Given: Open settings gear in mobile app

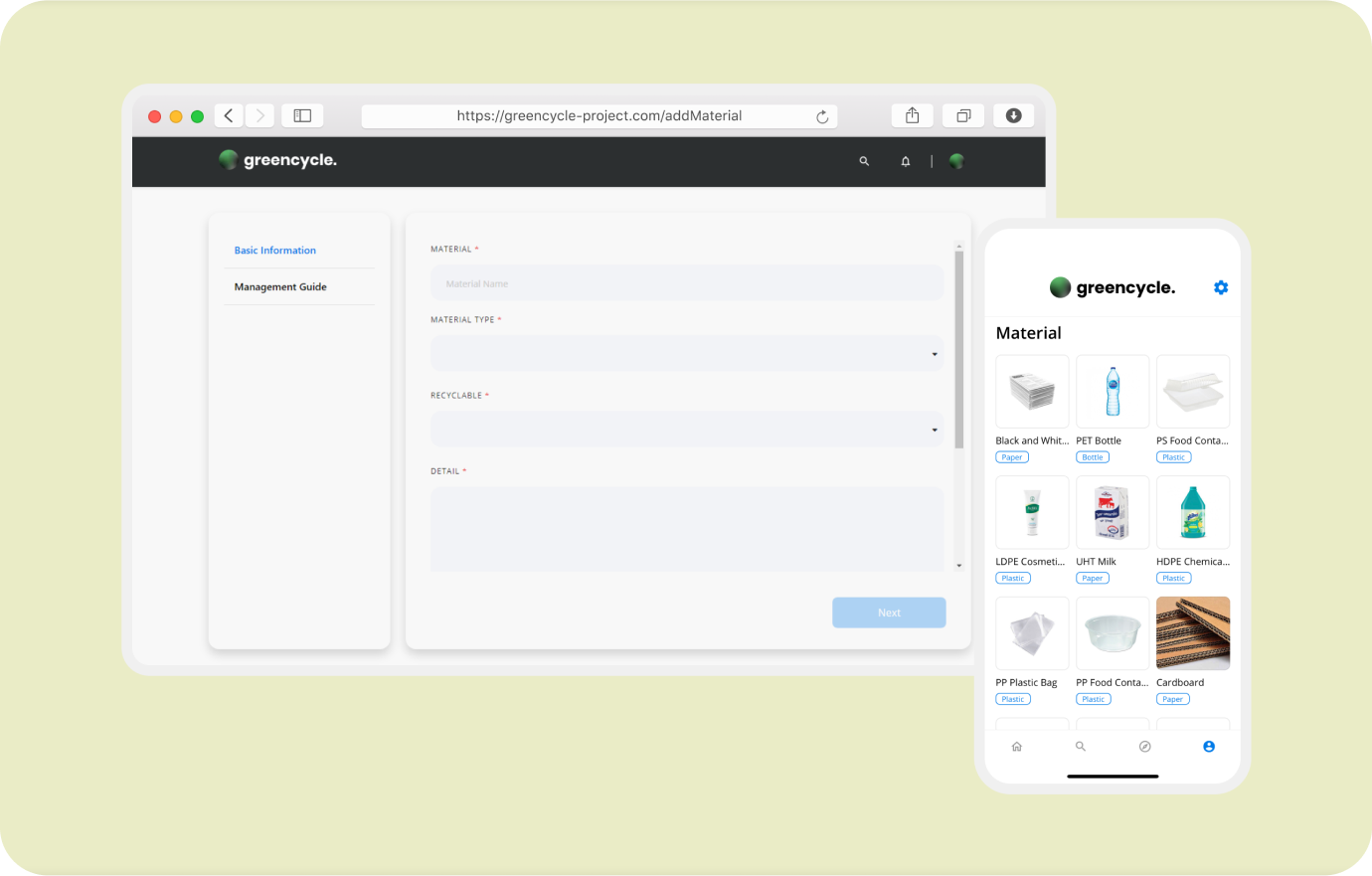Looking at the screenshot, I should tap(1221, 287).
